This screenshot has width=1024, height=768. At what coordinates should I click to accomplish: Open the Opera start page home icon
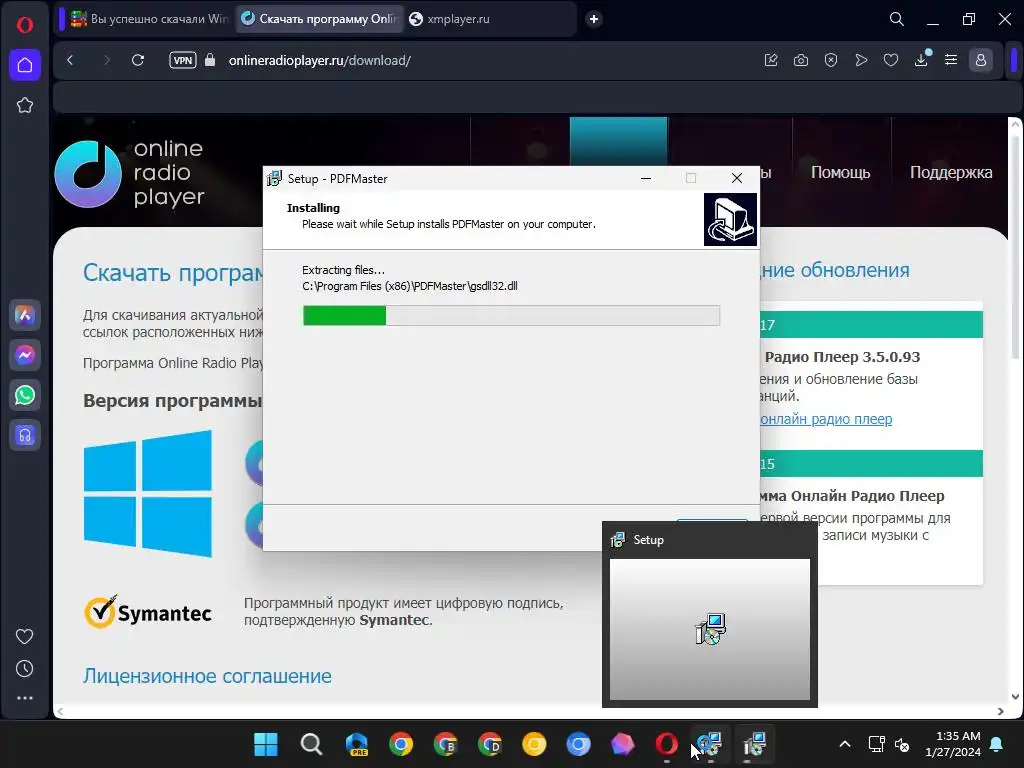tap(25, 65)
